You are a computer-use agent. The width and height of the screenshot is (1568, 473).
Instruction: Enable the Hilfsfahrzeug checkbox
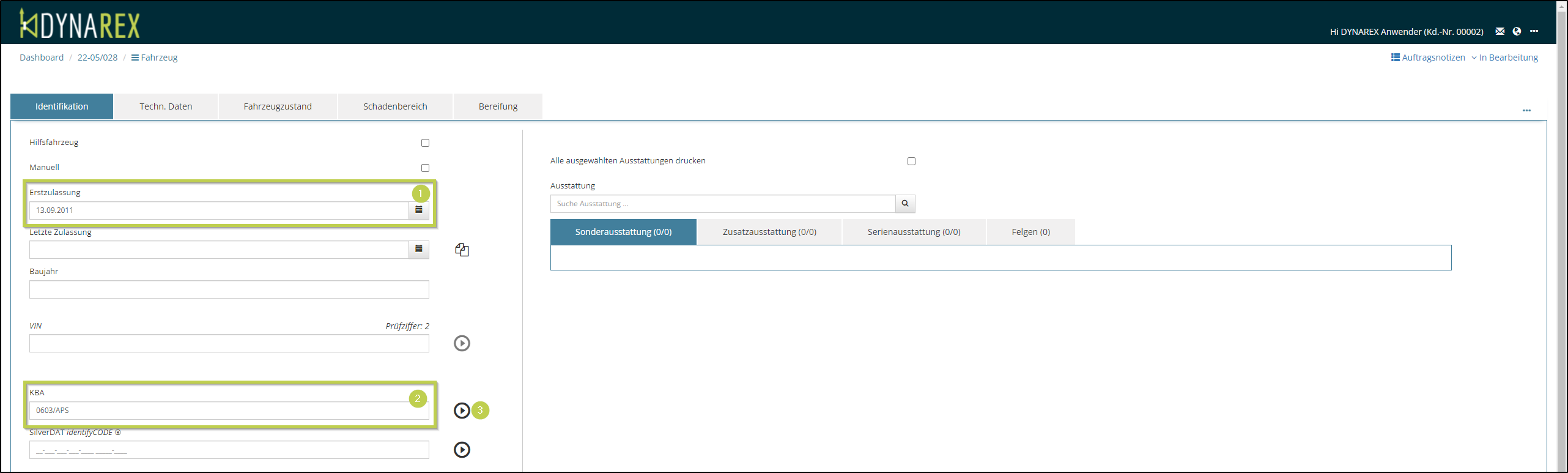(x=425, y=143)
